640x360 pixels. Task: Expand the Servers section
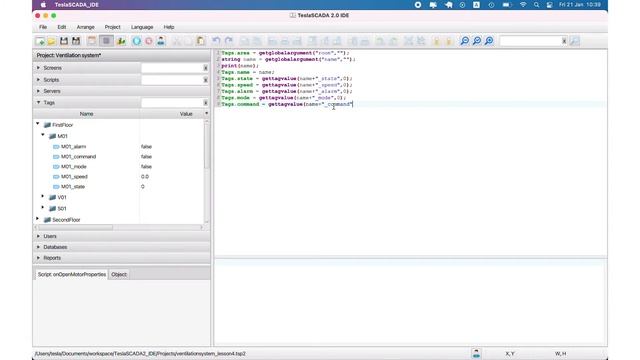click(x=38, y=91)
